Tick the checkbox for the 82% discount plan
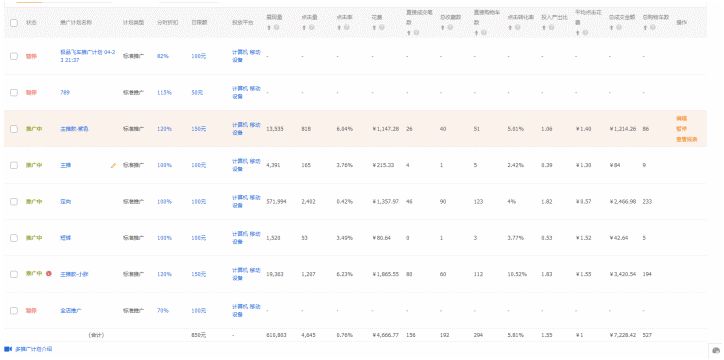The image size is (724, 360). point(14,56)
